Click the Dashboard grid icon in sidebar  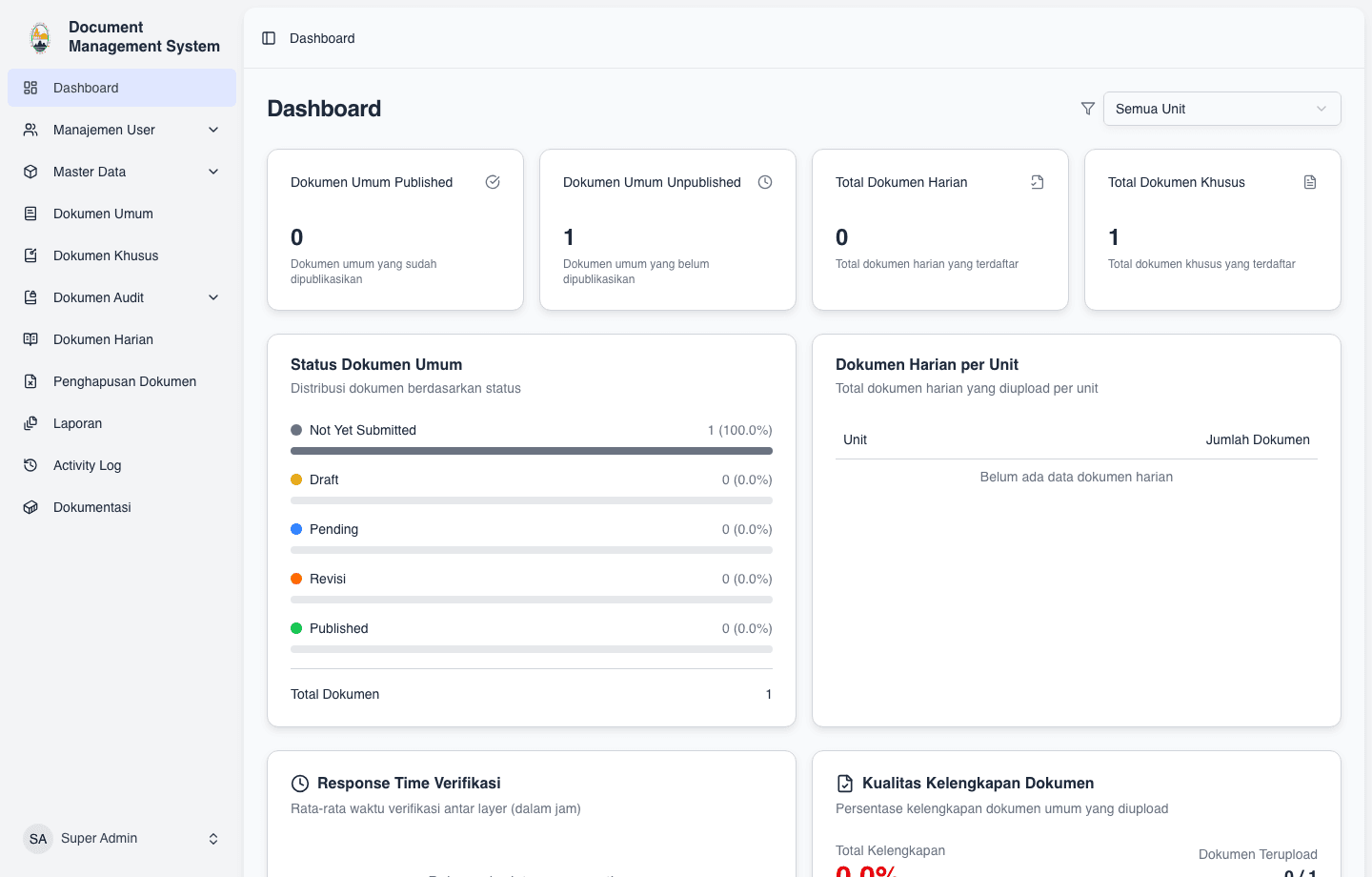coord(30,88)
